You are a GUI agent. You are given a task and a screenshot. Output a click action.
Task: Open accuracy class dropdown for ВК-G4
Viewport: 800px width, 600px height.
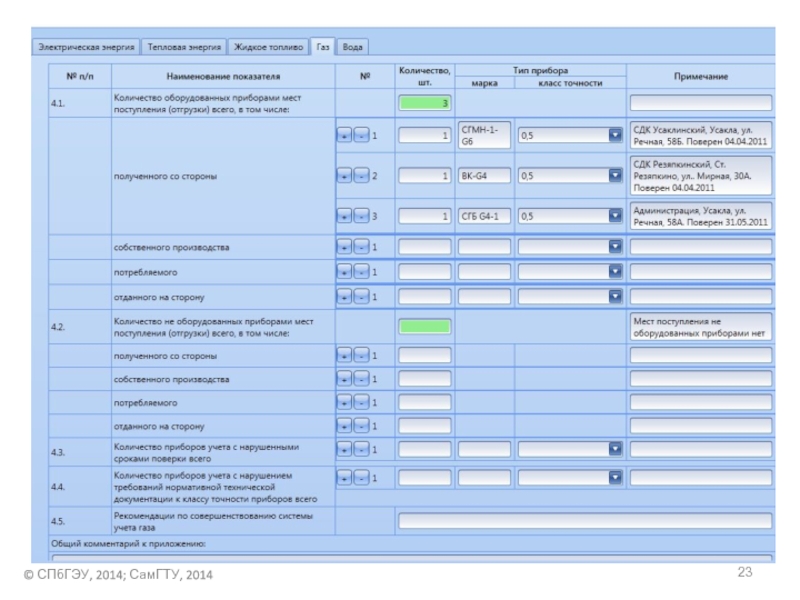[x=615, y=176]
